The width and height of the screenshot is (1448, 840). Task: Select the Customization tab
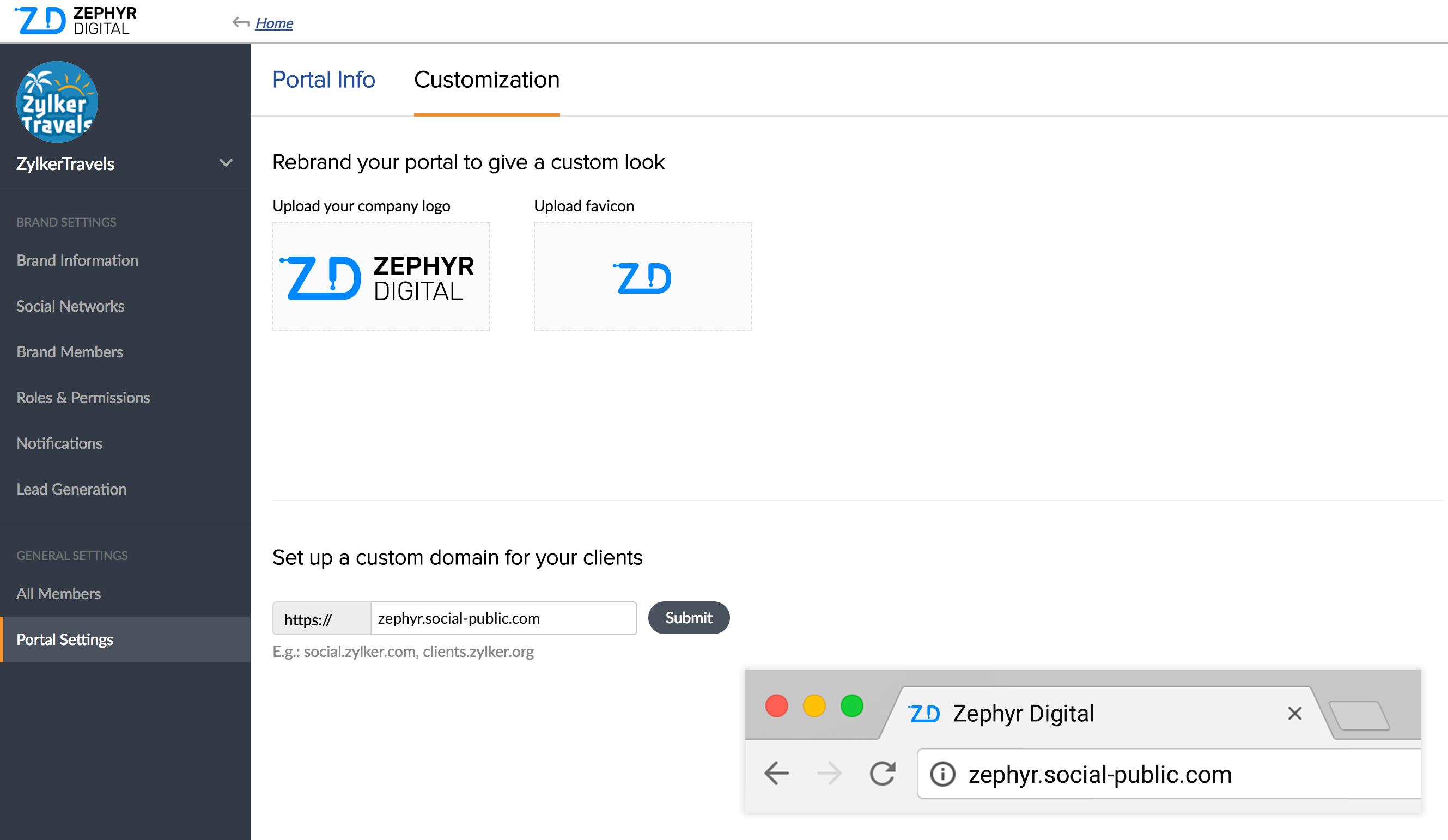pyautogui.click(x=486, y=80)
